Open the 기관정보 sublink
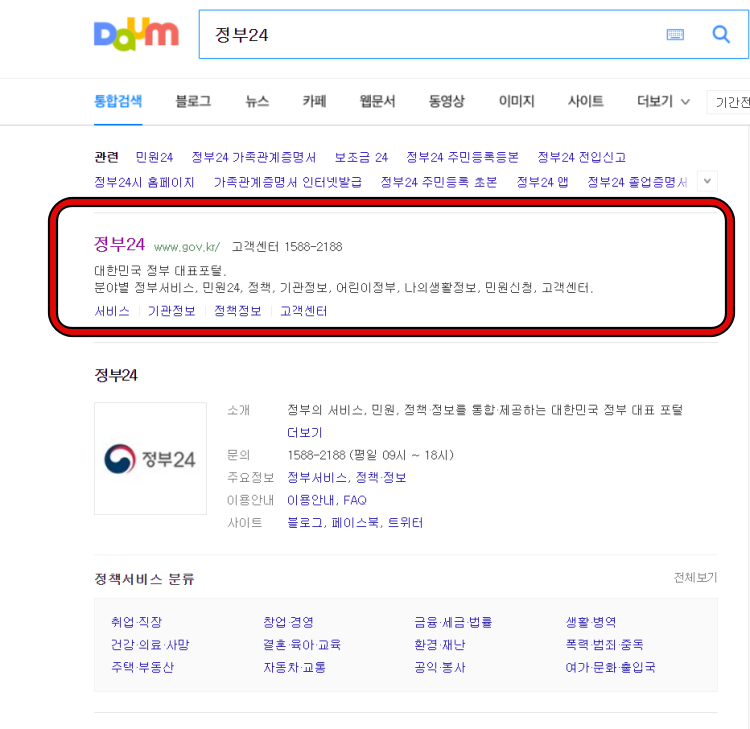This screenshot has height=729, width=750. 171,311
